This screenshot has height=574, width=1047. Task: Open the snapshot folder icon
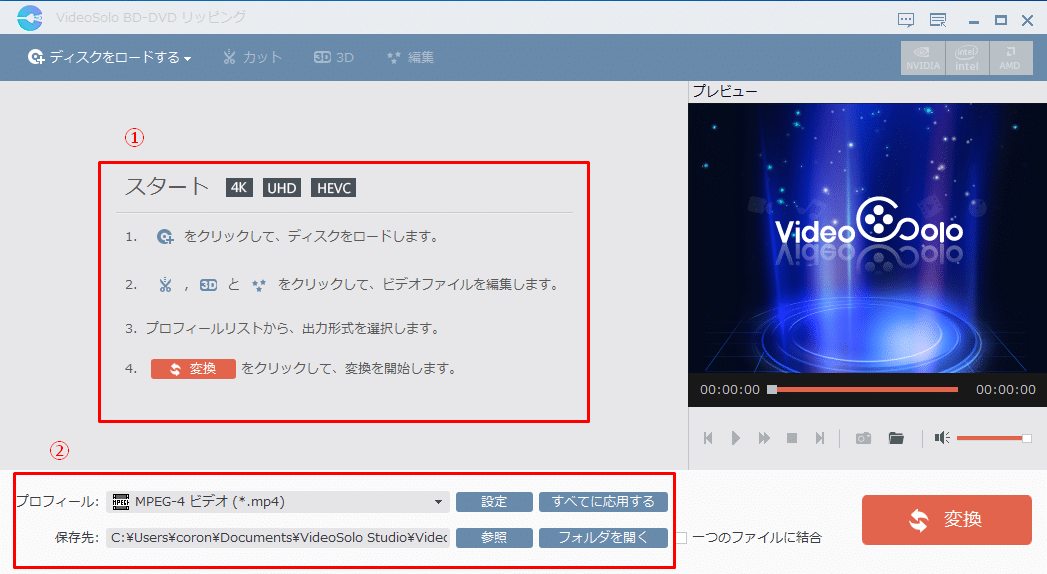[896, 438]
